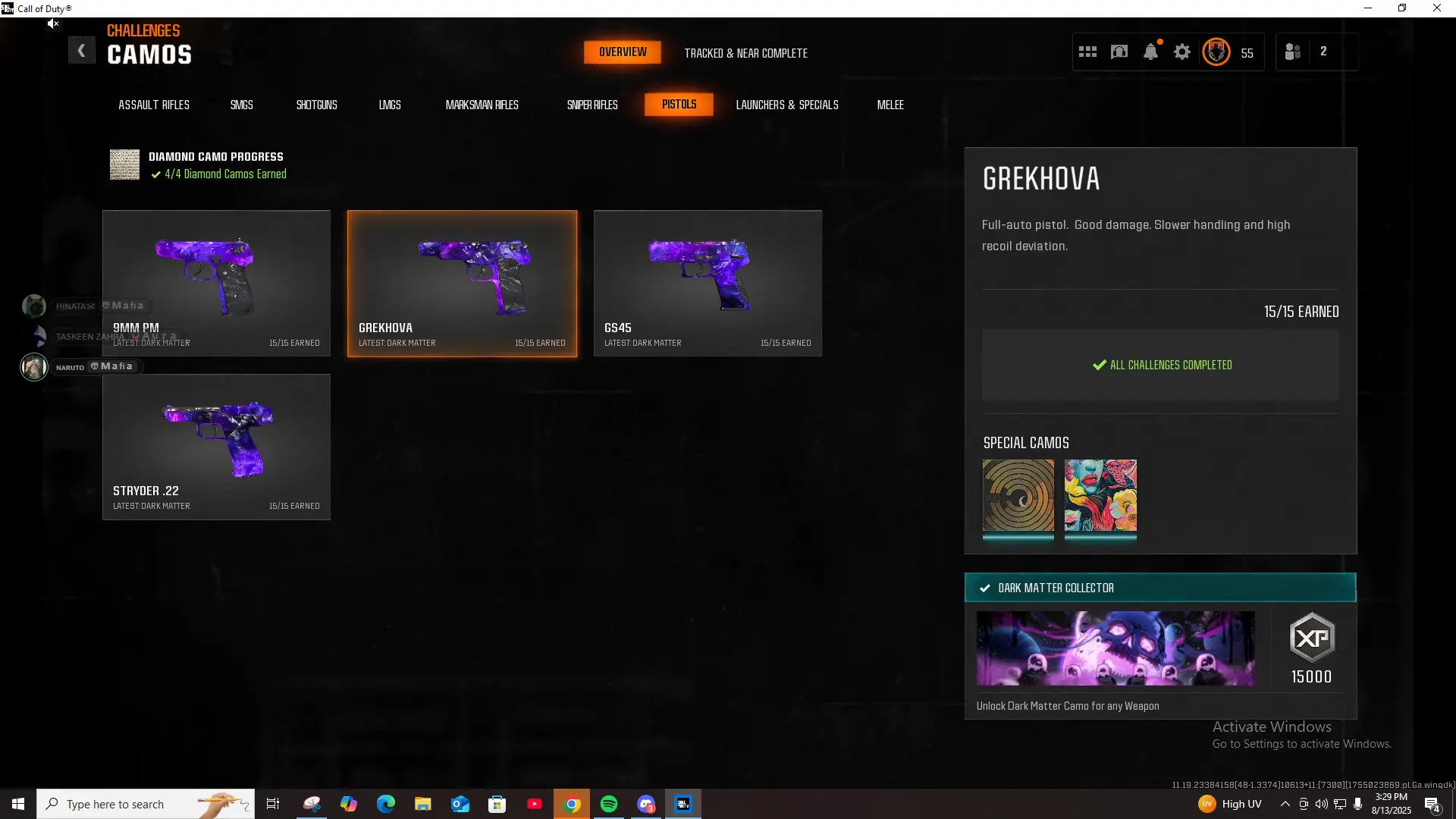Open the grid menu icon
The height and width of the screenshot is (819, 1456).
[1087, 52]
